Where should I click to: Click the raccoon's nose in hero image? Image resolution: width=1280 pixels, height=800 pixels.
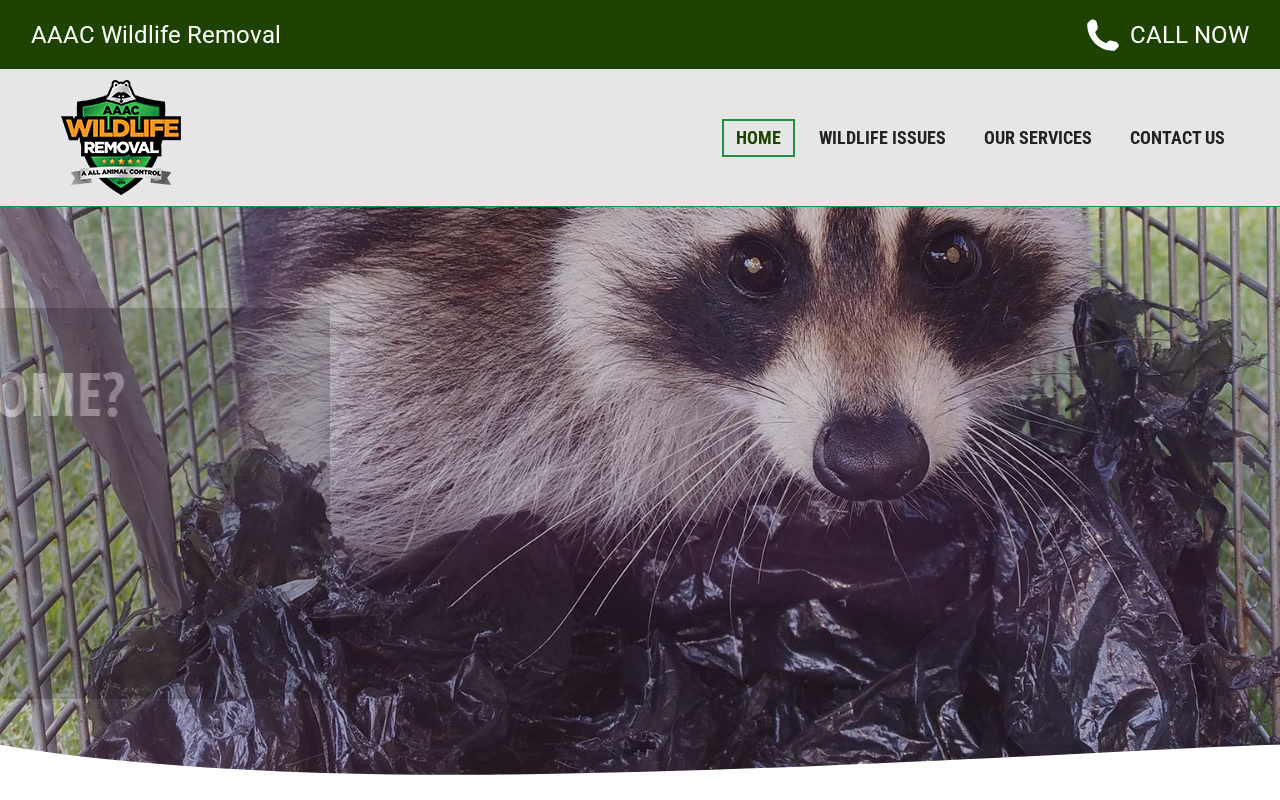pos(871,455)
